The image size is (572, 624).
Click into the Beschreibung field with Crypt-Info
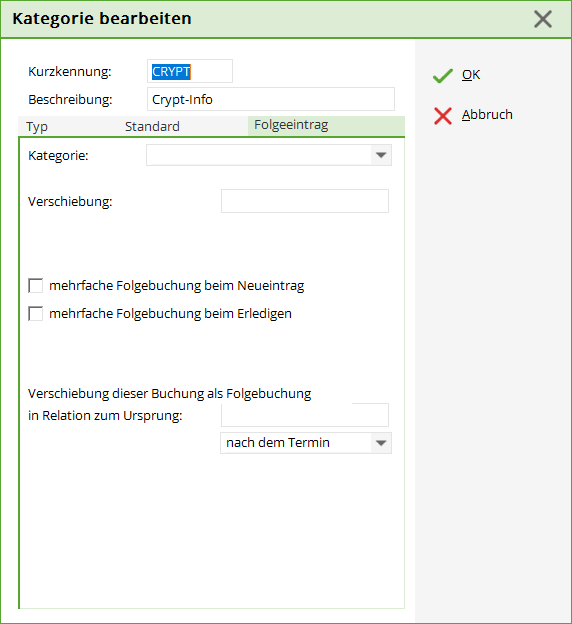pos(271,99)
